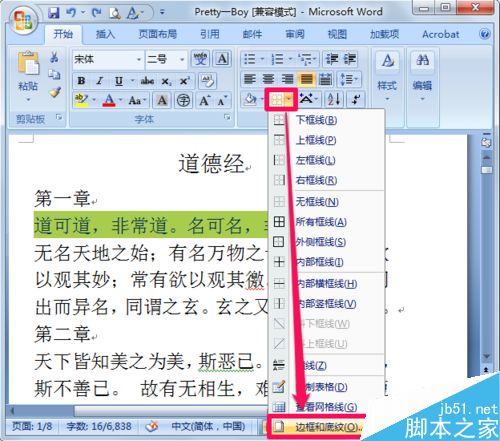Toggle italic formatting

[x=99, y=81]
